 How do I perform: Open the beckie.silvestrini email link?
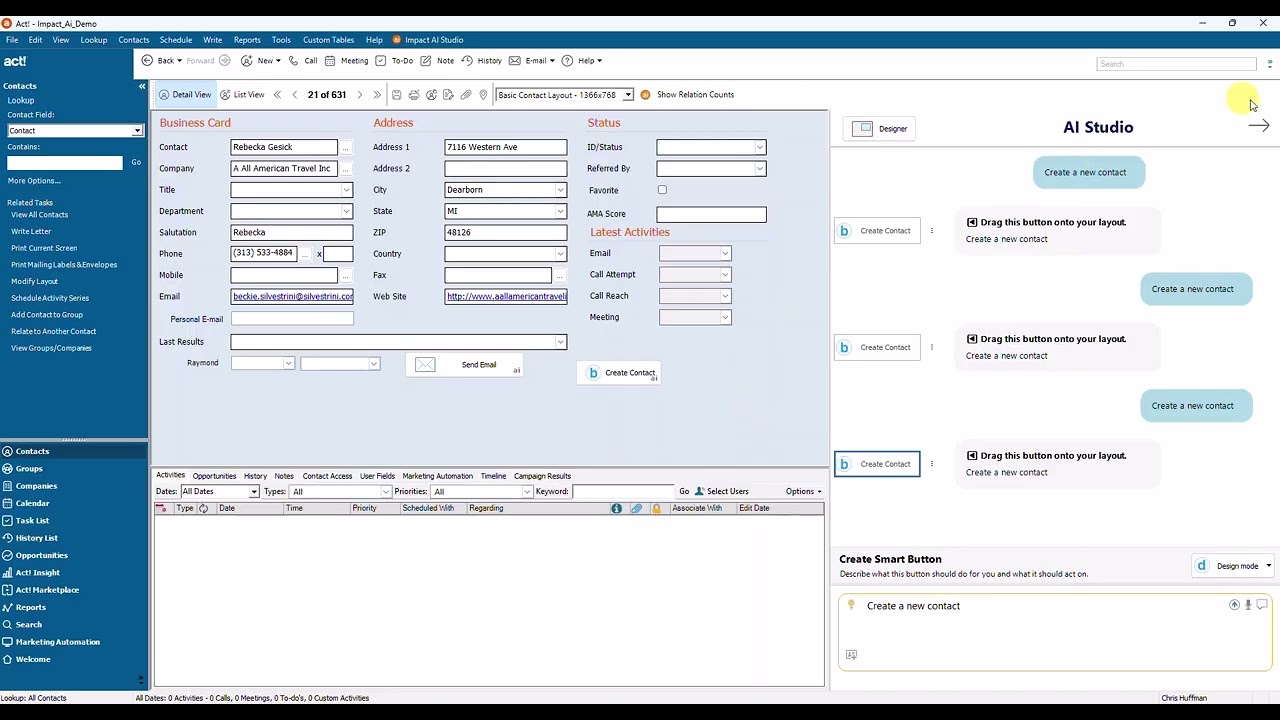point(292,296)
